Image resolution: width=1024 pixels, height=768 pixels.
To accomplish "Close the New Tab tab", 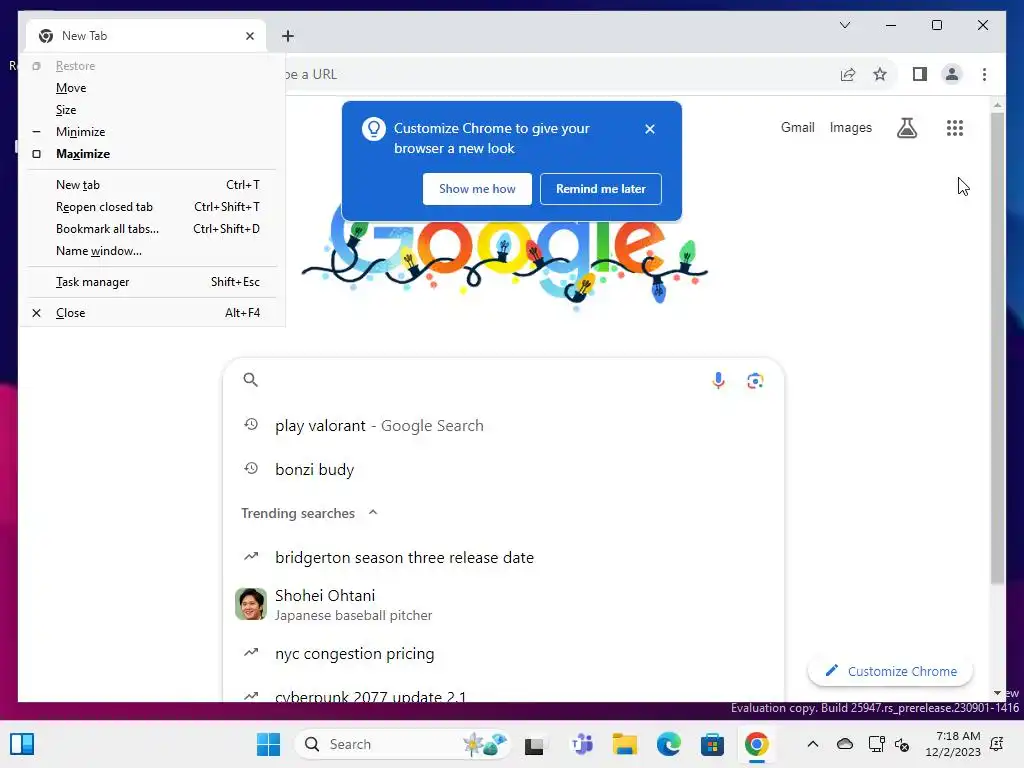I will click(249, 36).
